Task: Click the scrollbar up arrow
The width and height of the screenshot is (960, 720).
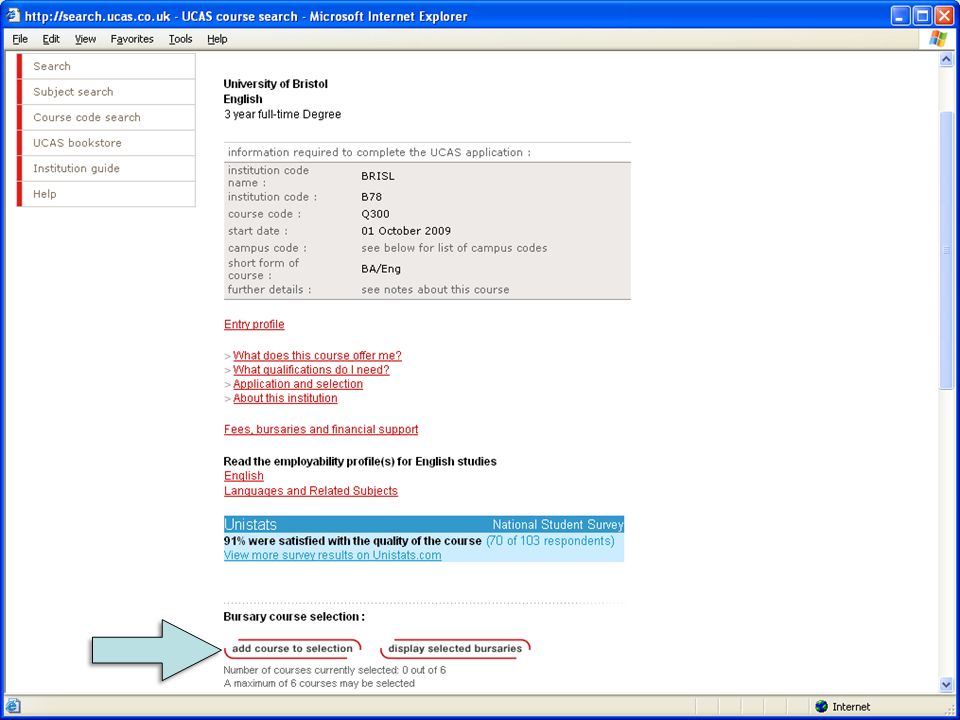Action: 946,59
